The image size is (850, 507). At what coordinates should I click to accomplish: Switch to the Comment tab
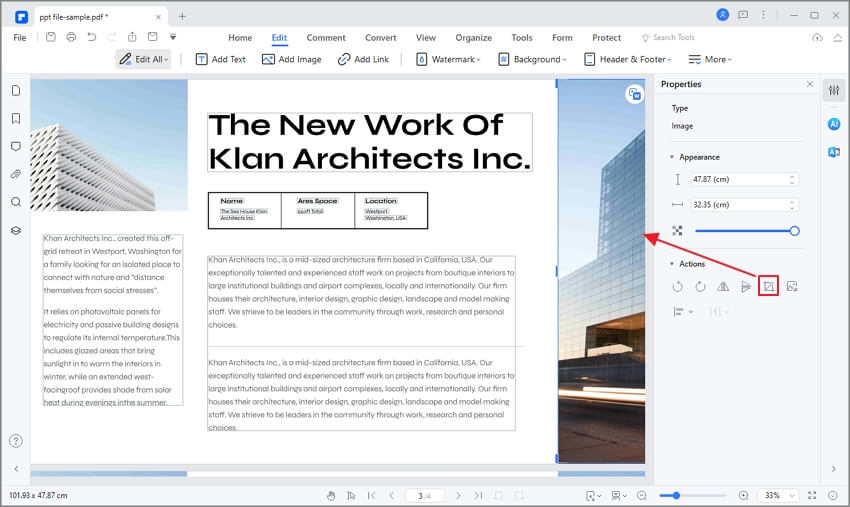pyautogui.click(x=326, y=37)
